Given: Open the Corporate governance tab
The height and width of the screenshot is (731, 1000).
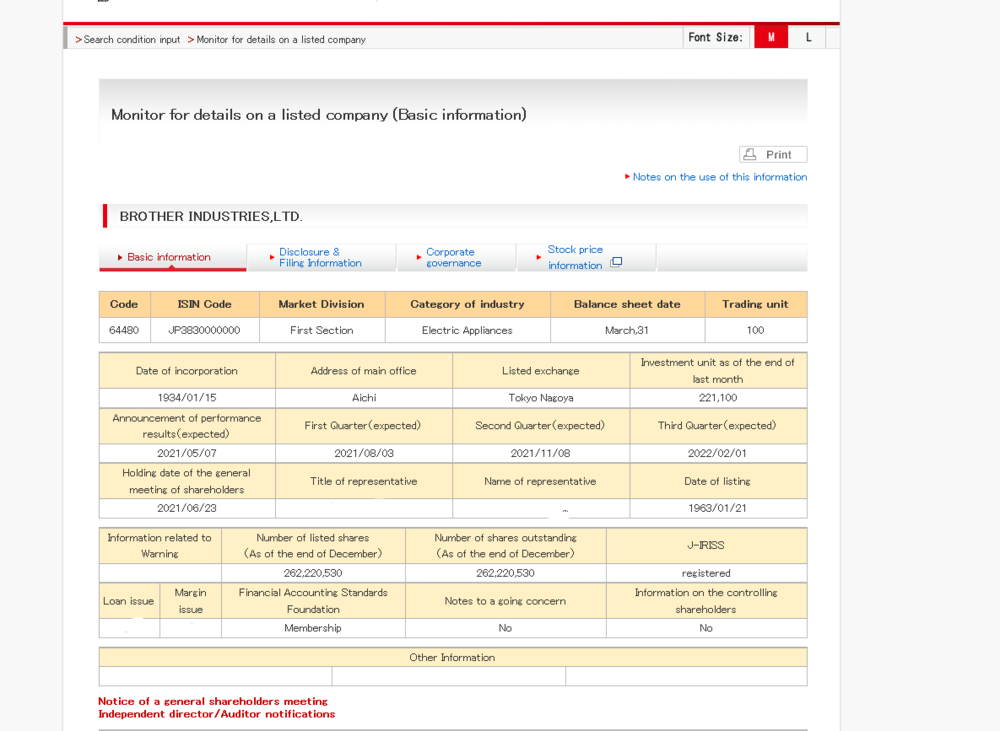Looking at the screenshot, I should (453, 258).
